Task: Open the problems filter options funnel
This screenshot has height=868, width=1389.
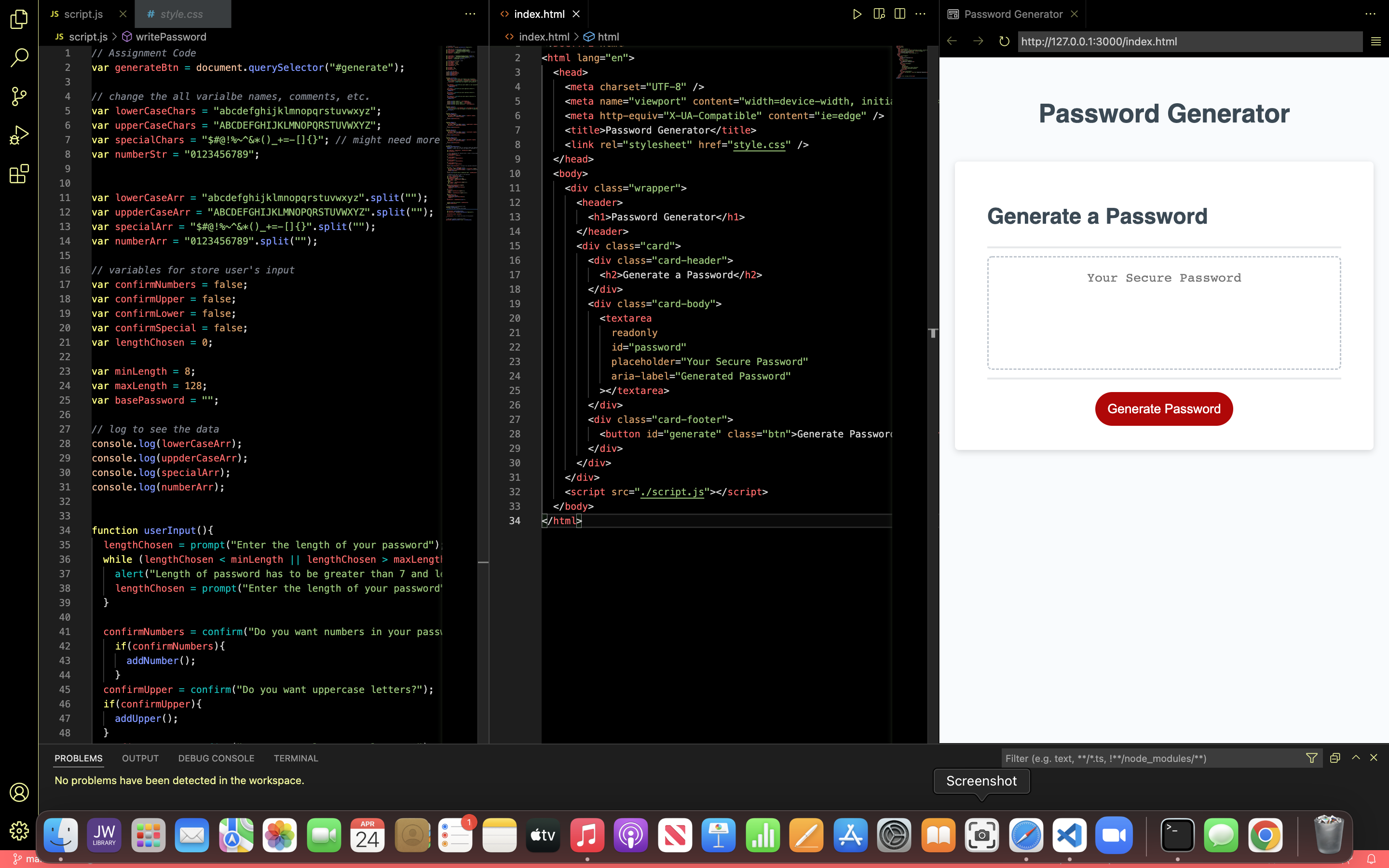Action: [1311, 758]
